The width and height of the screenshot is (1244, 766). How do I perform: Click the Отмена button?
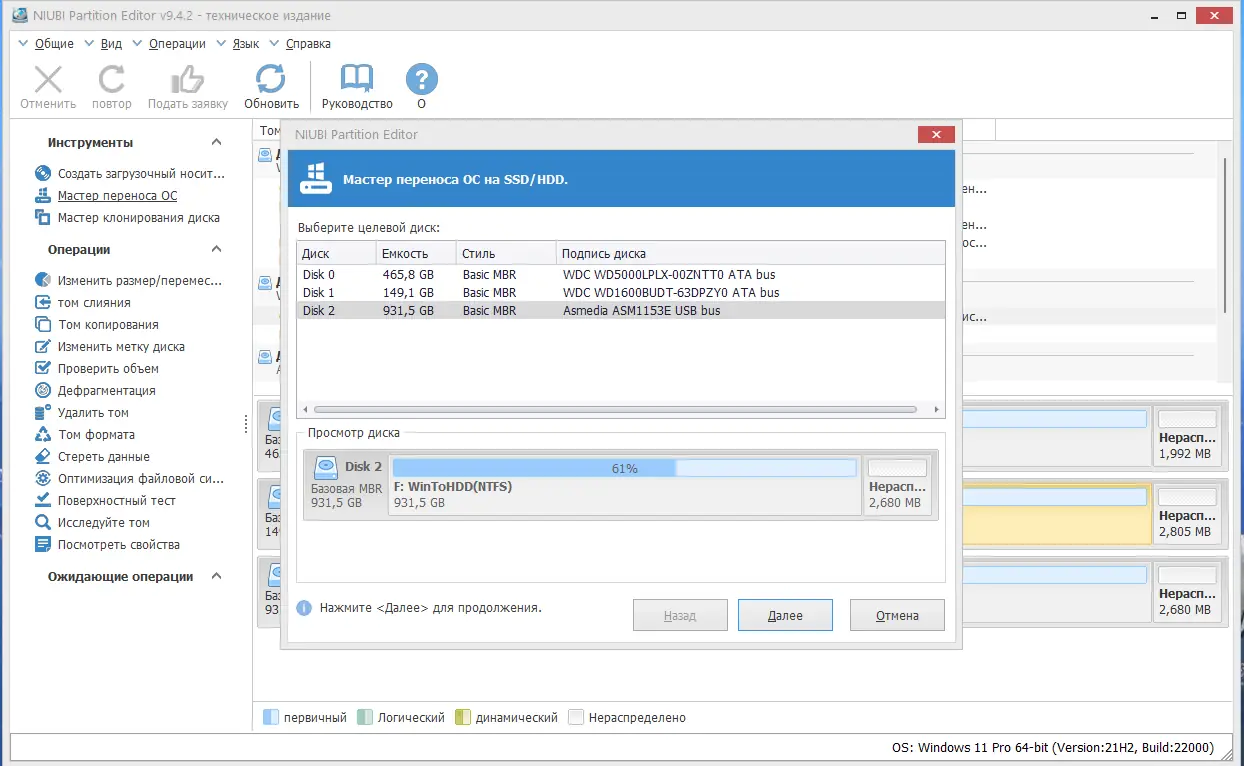point(897,615)
